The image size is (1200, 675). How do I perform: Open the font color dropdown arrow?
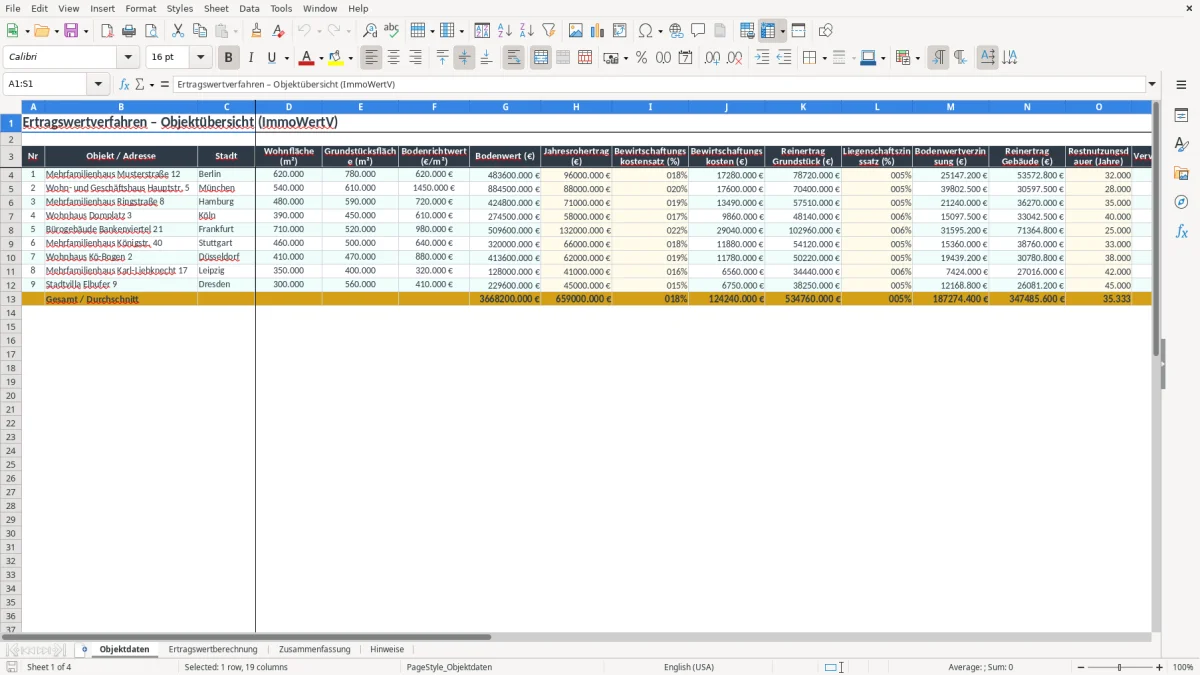point(321,59)
